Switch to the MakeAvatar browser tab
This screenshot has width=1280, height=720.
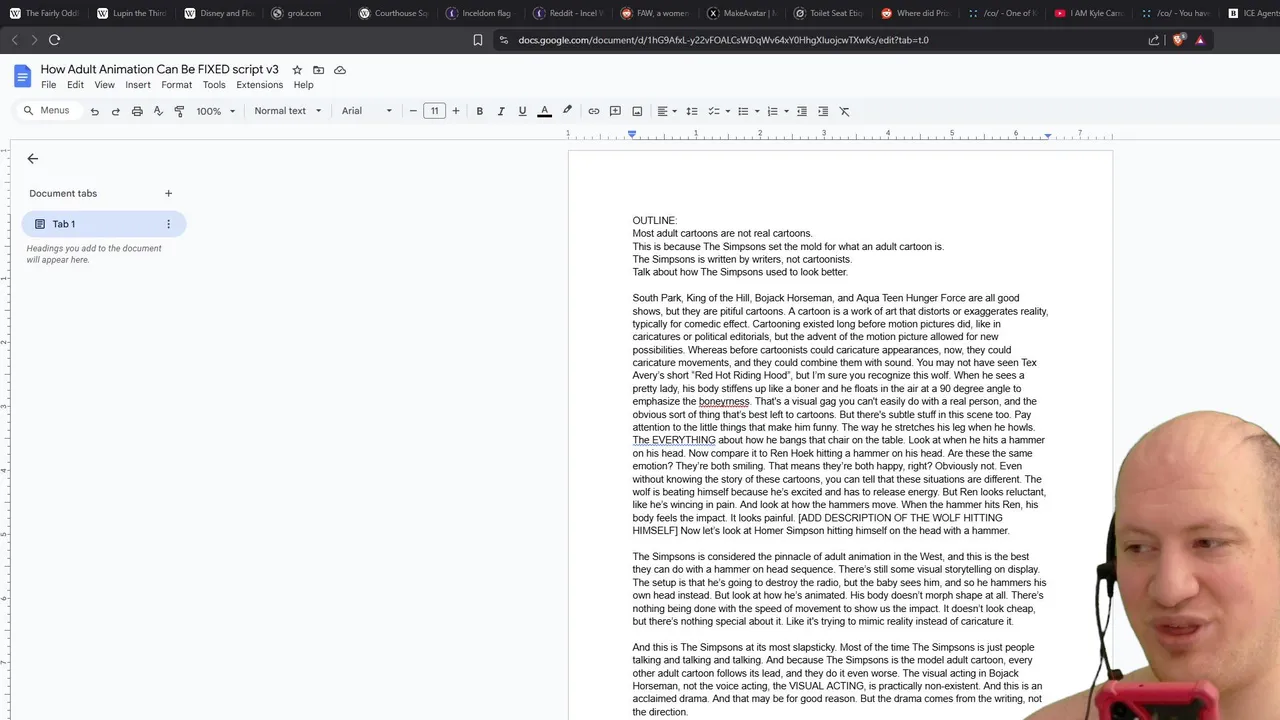(x=740, y=13)
